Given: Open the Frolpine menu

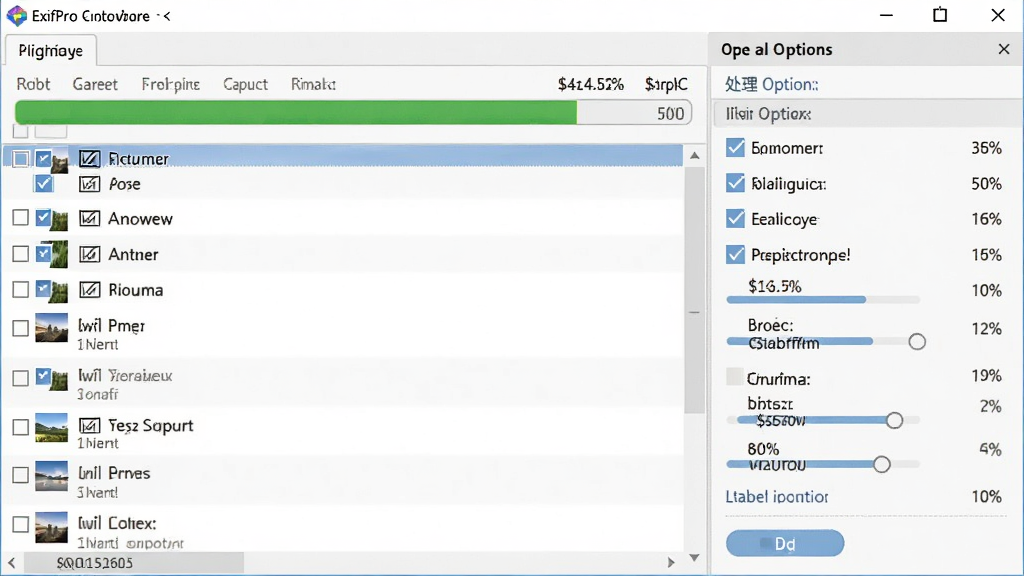Looking at the screenshot, I should tap(170, 84).
